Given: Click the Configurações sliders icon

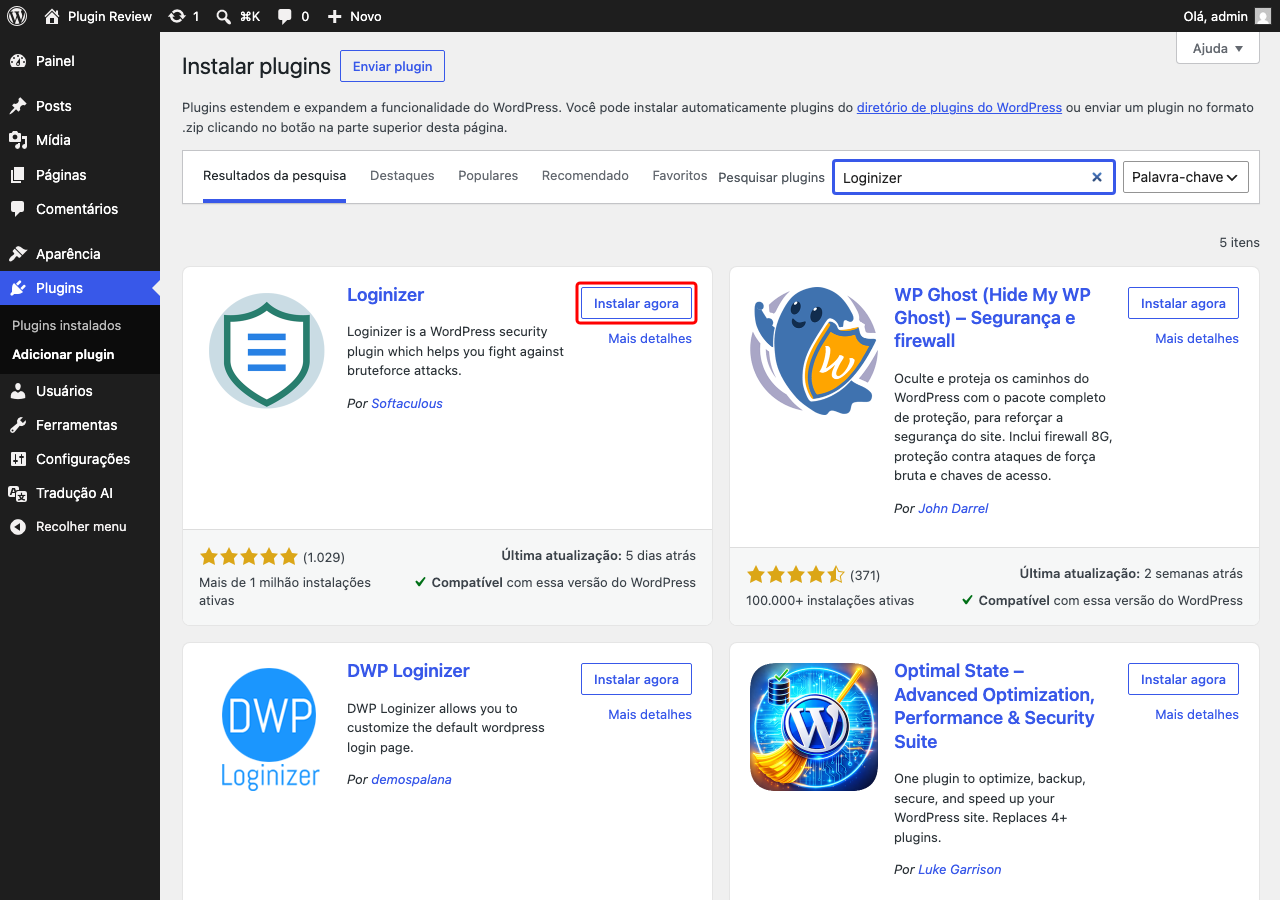Looking at the screenshot, I should pos(18,459).
